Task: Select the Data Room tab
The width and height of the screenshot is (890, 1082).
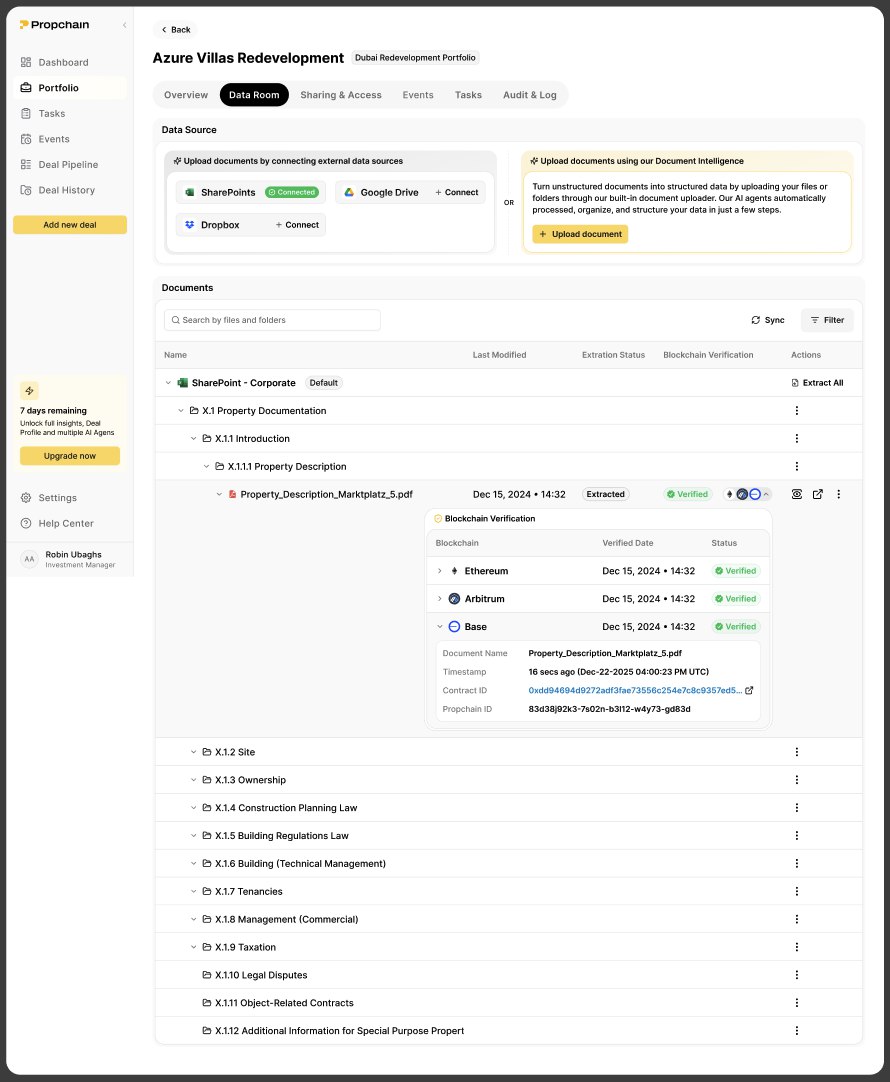Action: pyautogui.click(x=254, y=95)
